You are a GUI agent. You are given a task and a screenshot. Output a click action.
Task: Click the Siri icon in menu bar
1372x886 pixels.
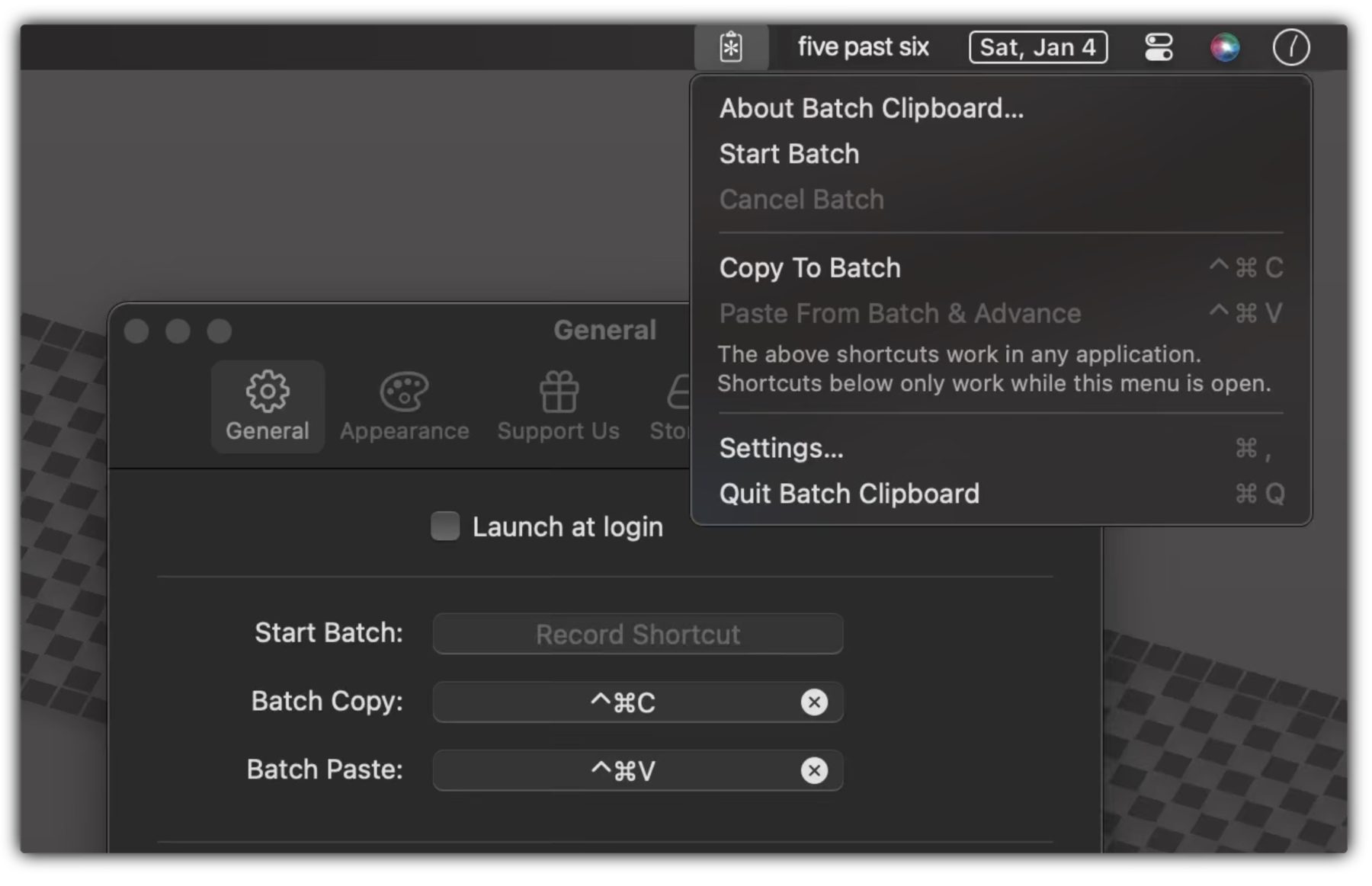pos(1224,47)
